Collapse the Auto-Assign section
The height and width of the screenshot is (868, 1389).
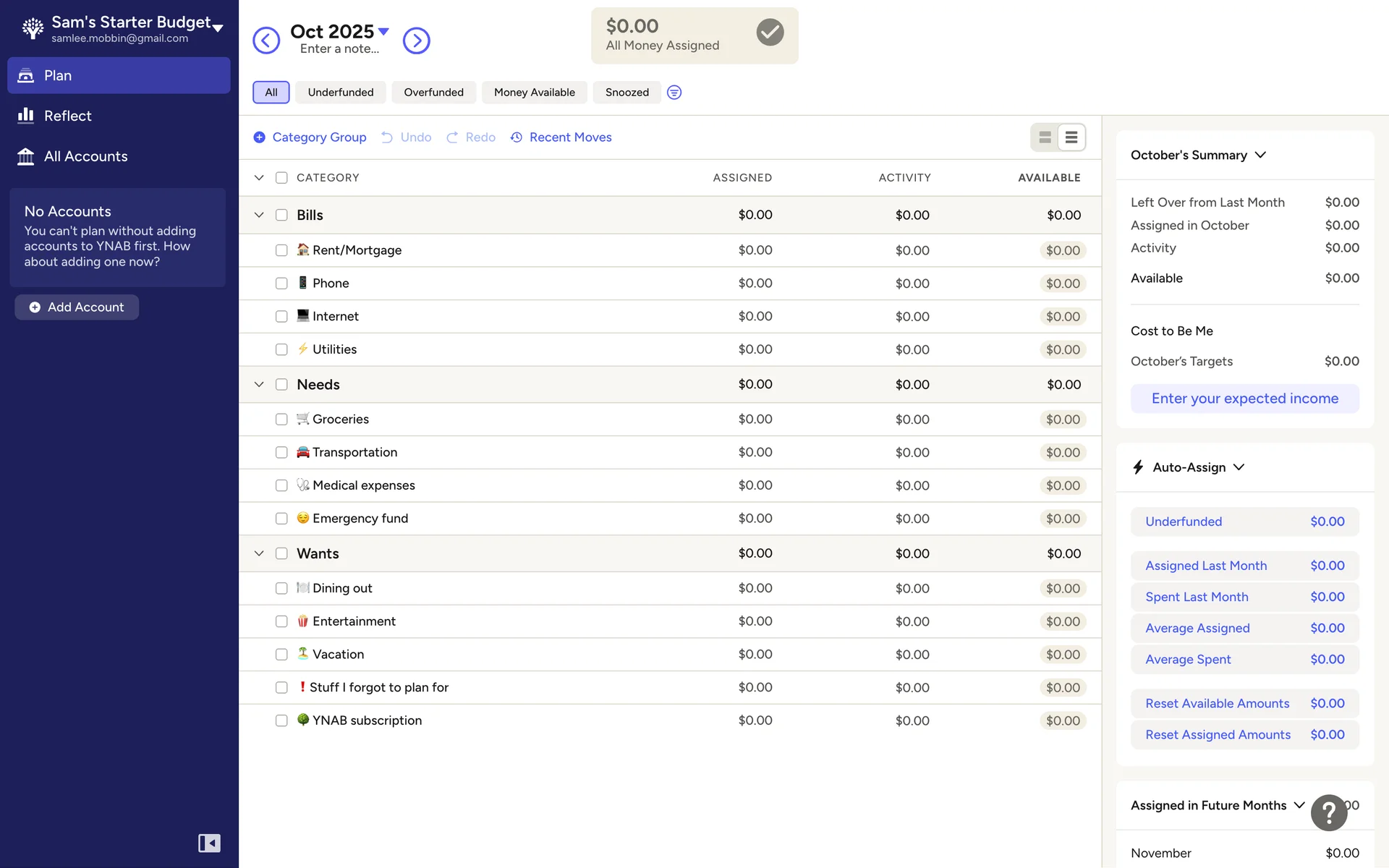(1239, 467)
